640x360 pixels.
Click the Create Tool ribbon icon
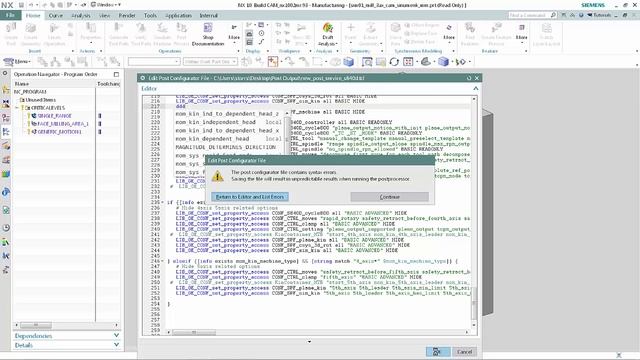click(x=11, y=34)
